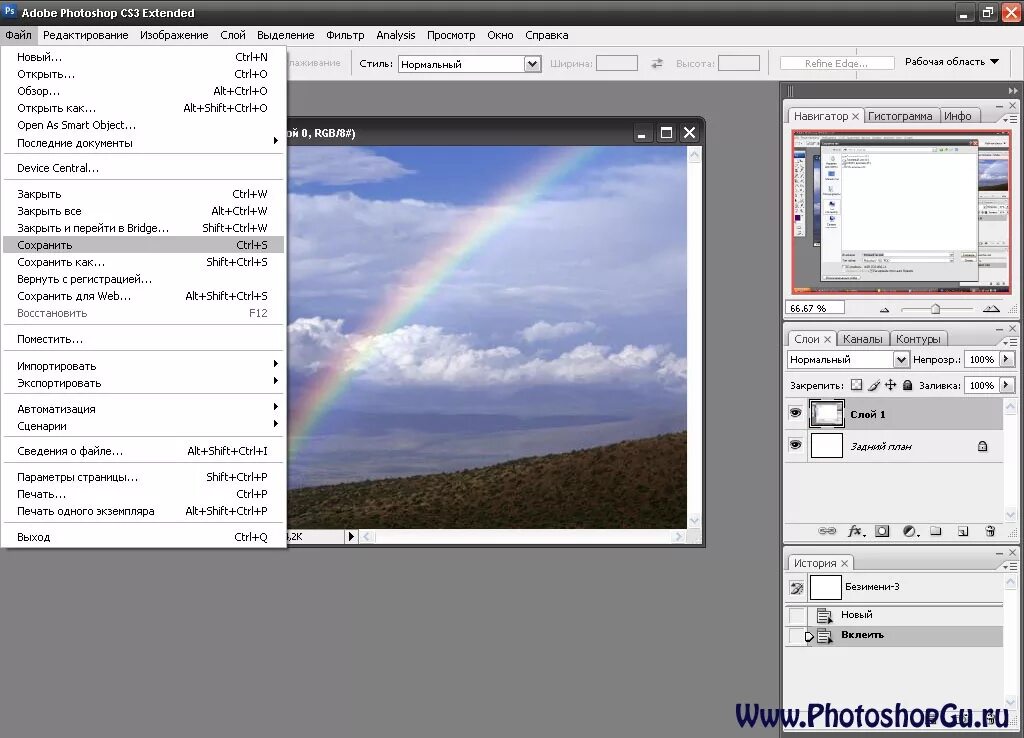Expand the Сценарии submenu

pos(276,423)
